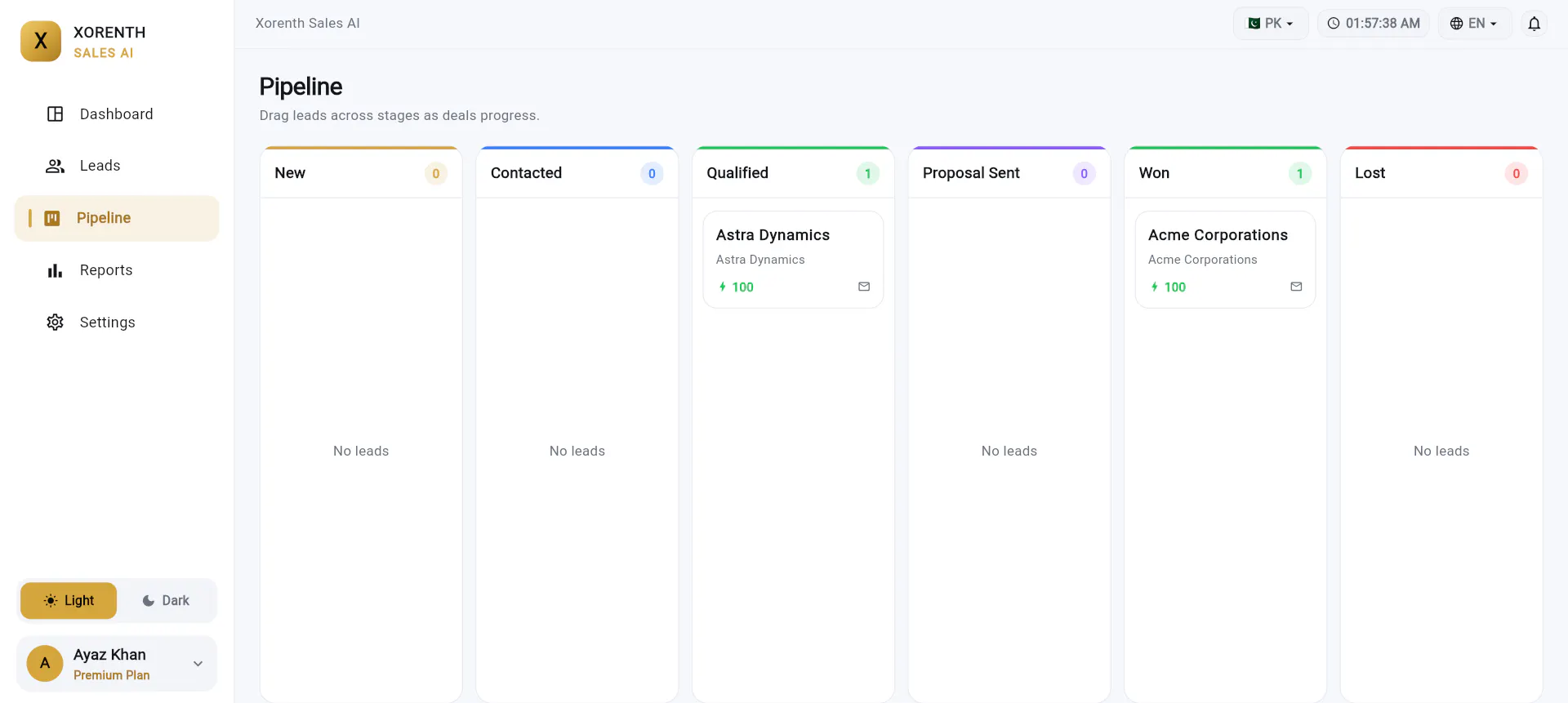Click the lightning score icon on Acme Corporations
Viewport: 1568px width, 703px height.
(1155, 287)
